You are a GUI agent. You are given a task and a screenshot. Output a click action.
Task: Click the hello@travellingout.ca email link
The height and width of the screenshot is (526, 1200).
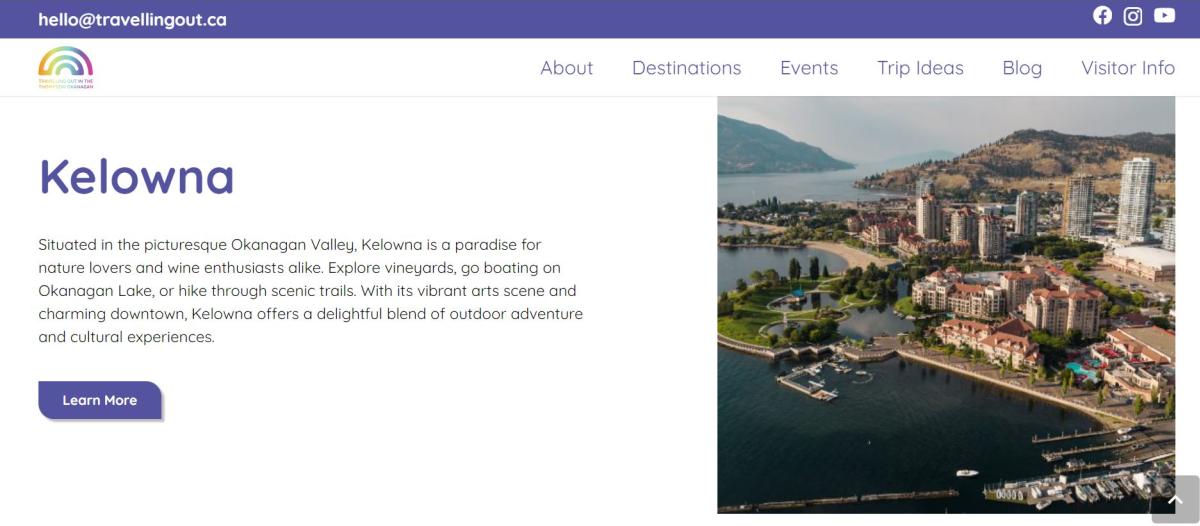[x=132, y=19]
